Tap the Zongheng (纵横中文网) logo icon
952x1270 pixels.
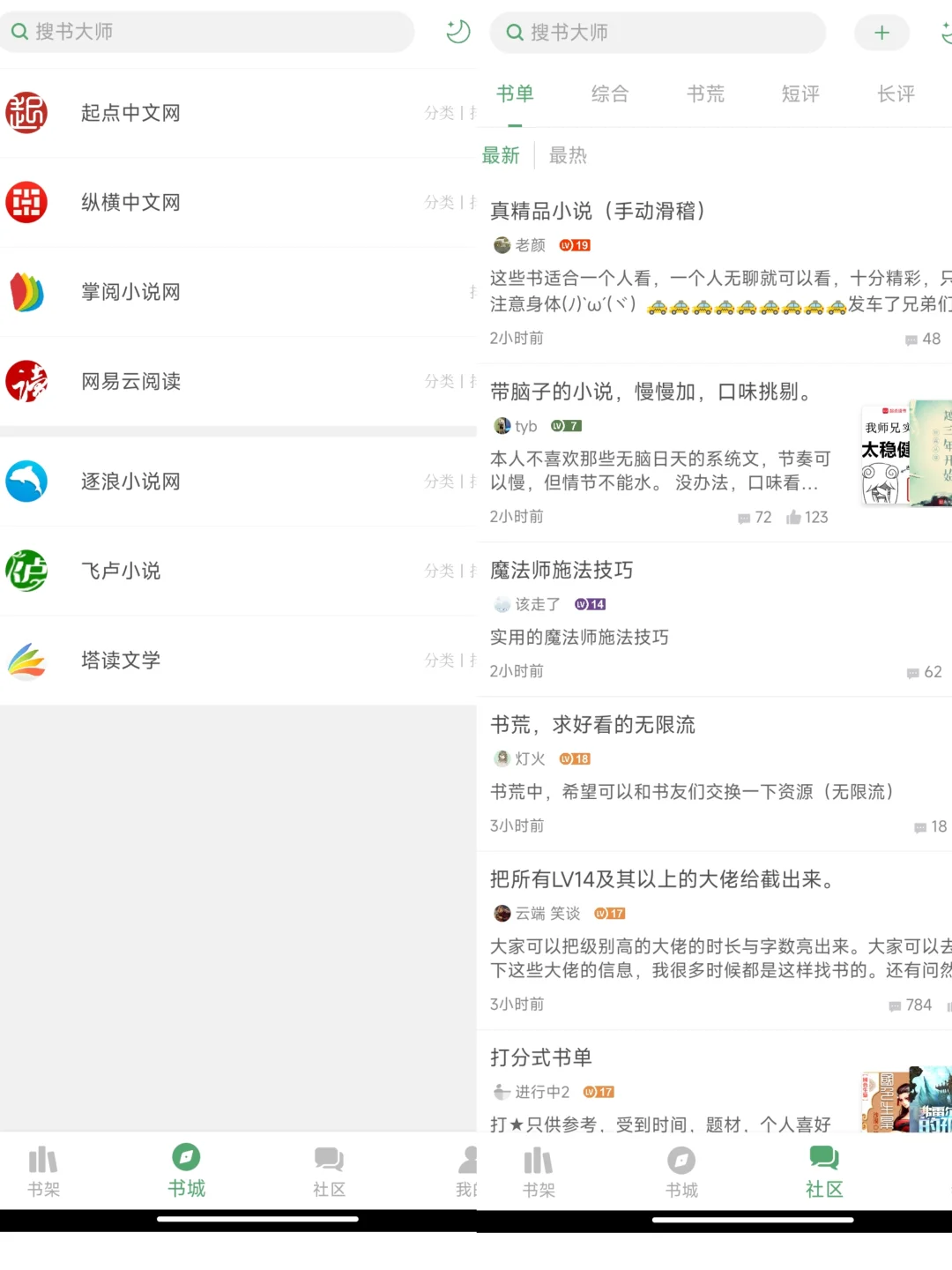click(26, 202)
